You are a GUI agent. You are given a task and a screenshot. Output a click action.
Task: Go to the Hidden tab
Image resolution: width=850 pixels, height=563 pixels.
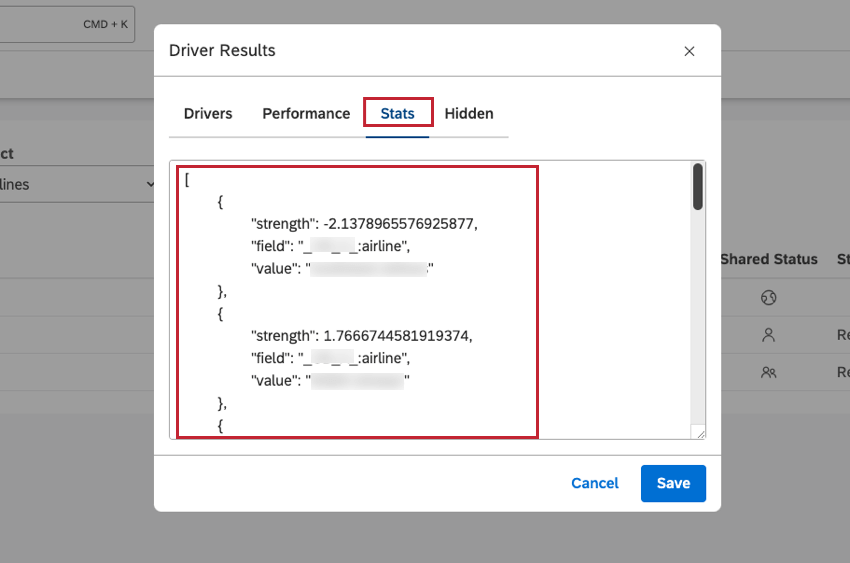[469, 113]
